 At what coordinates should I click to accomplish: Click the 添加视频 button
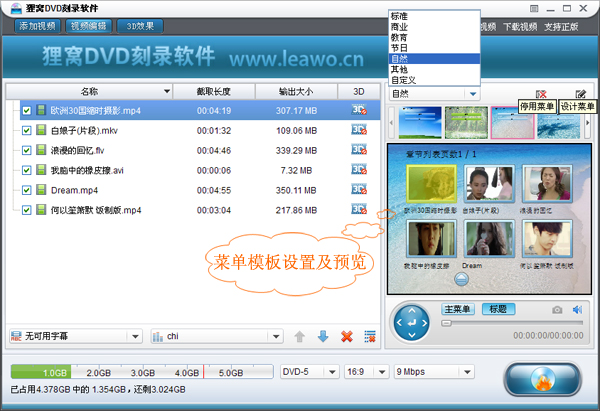pos(37,26)
